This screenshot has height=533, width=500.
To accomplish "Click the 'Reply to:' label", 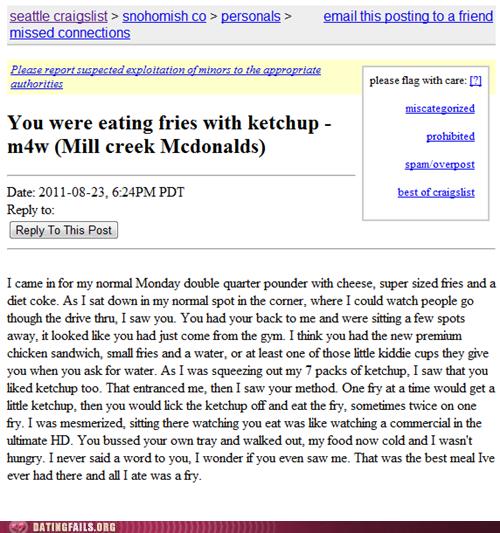I will coord(31,210).
